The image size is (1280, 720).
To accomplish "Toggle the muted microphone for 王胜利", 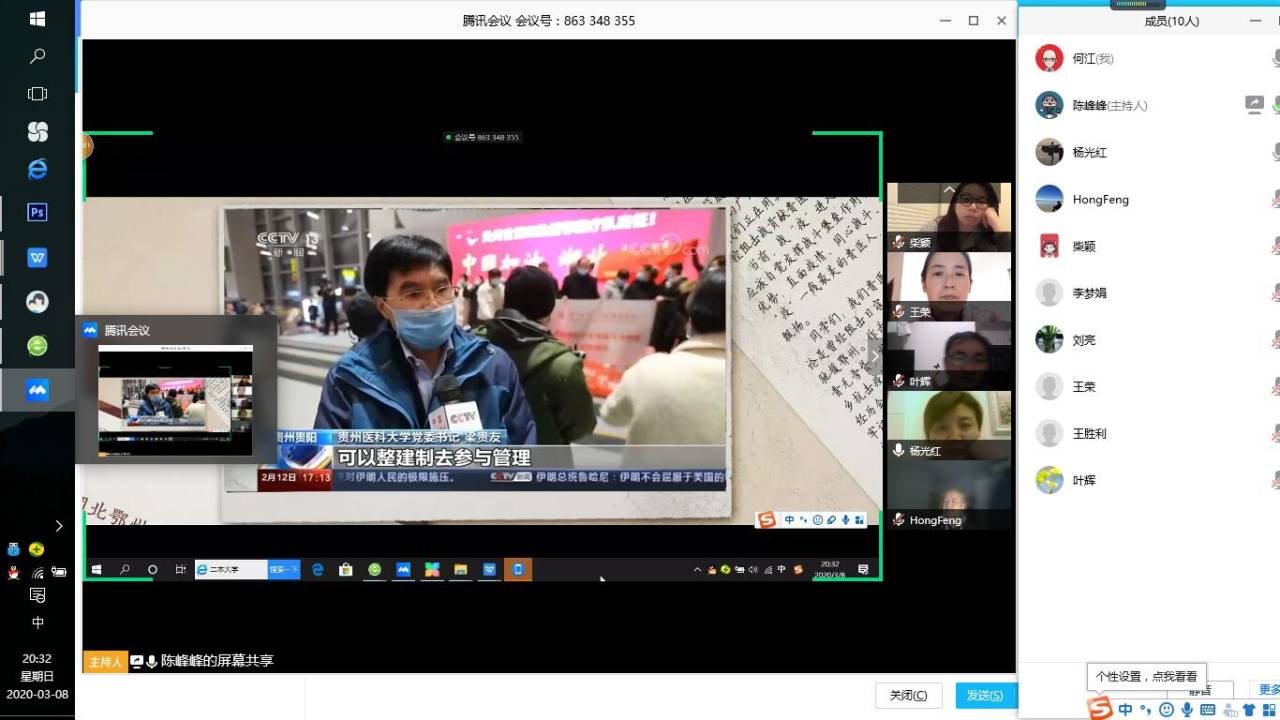I will [1276, 434].
